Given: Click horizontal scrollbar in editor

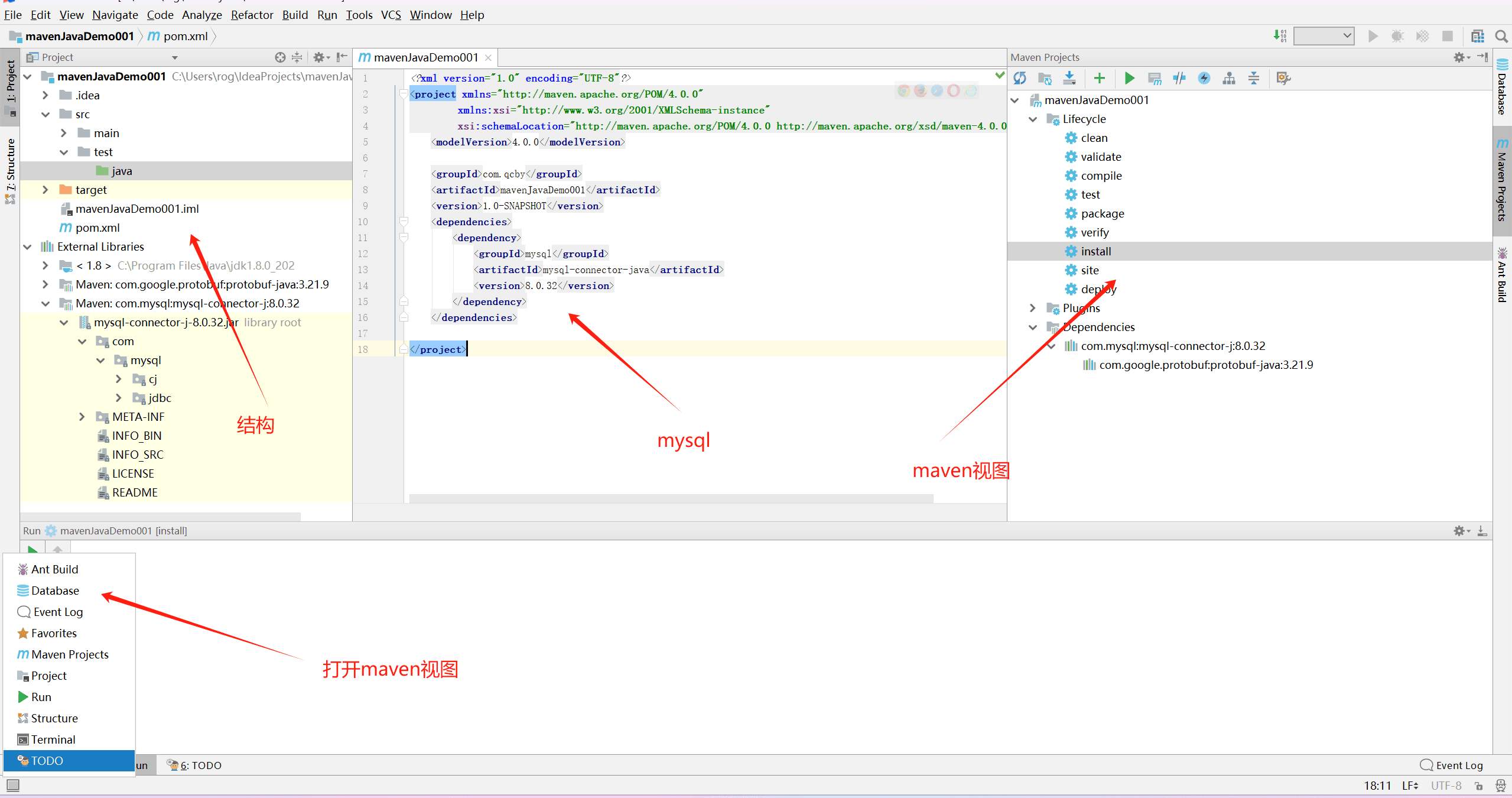Looking at the screenshot, I should (671, 499).
